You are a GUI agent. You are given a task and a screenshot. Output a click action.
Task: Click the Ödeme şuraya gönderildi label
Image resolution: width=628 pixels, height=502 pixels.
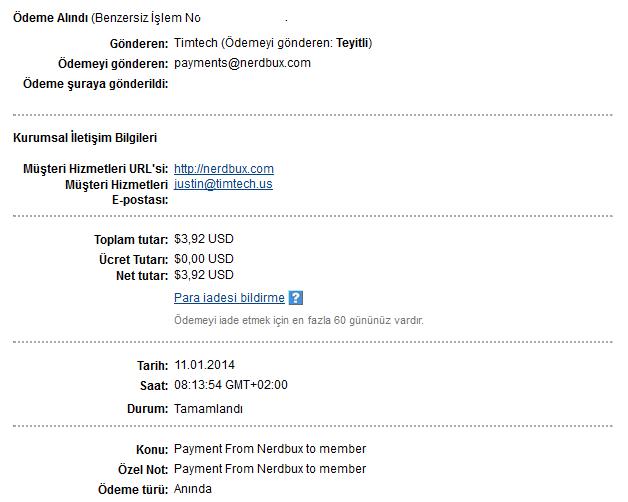(x=95, y=84)
